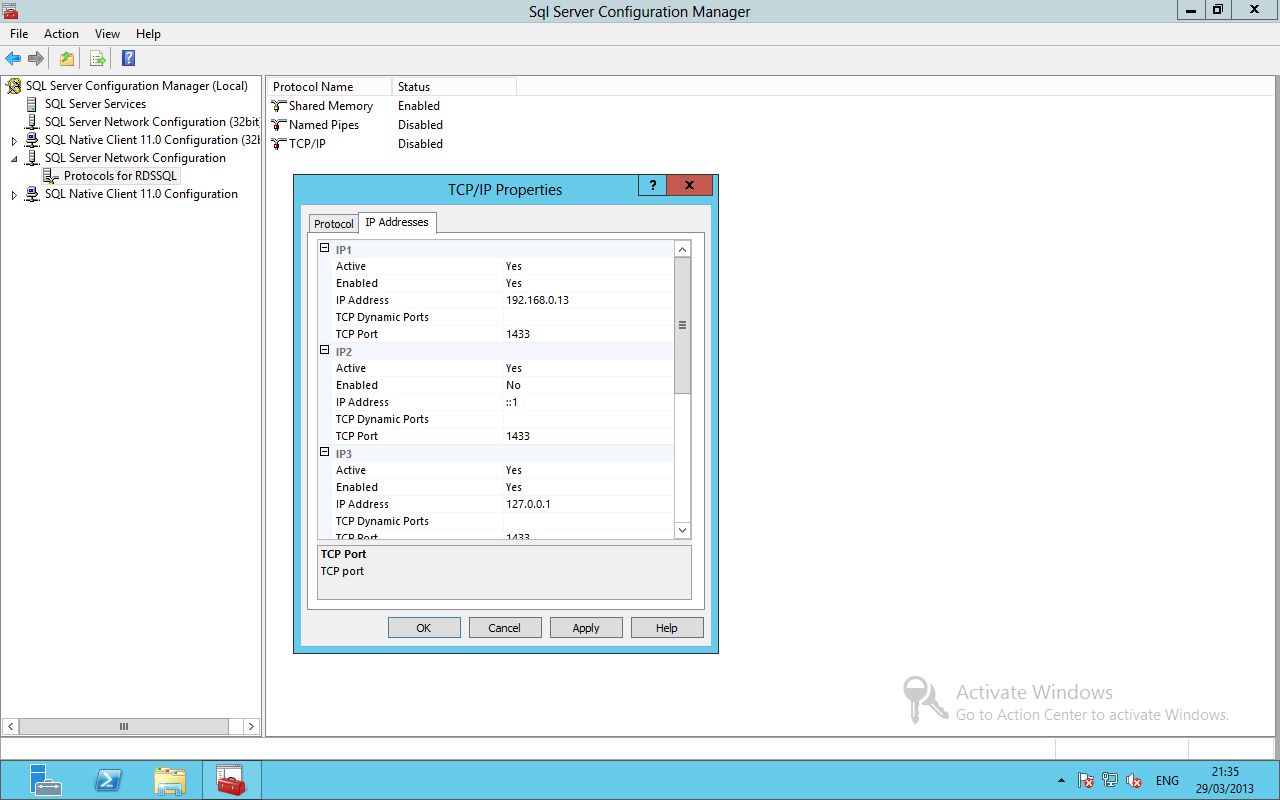Click the muted speaker tray icon
The height and width of the screenshot is (800, 1280).
point(1134,781)
